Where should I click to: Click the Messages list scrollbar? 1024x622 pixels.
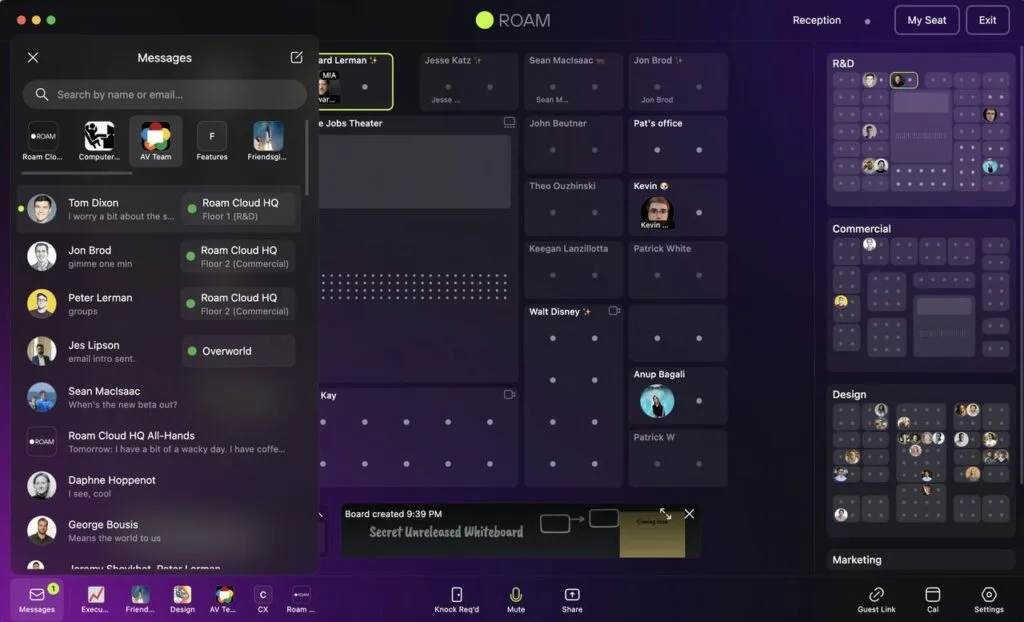tap(306, 157)
